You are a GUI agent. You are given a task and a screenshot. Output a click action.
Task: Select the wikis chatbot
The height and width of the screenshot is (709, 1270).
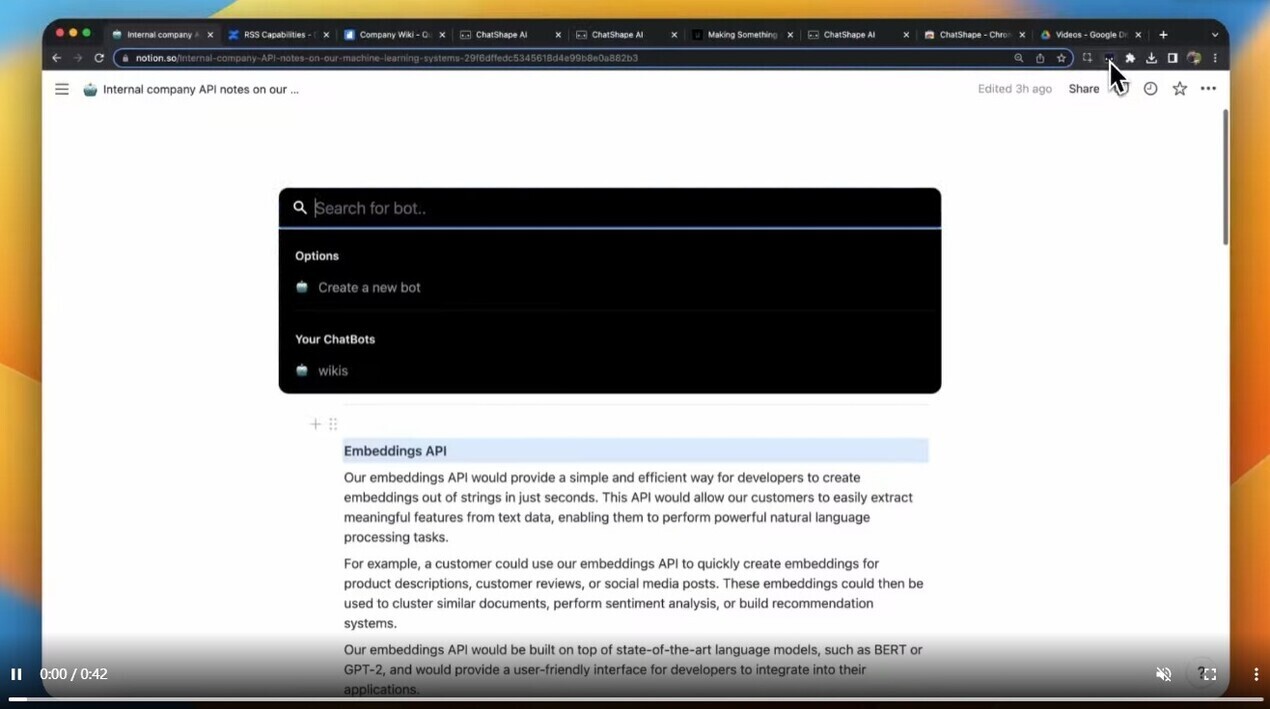333,371
